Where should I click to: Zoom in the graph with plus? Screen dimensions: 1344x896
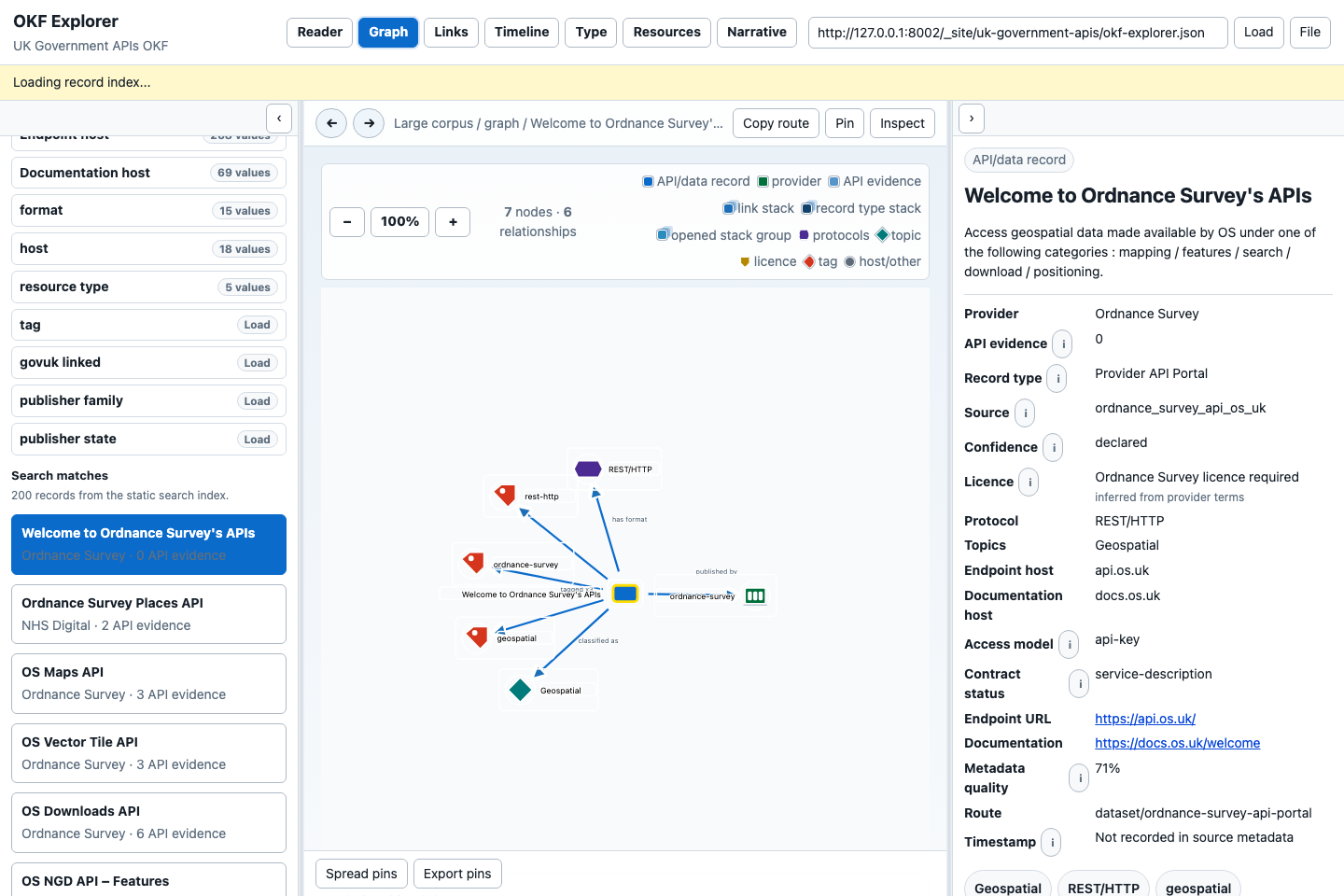[x=453, y=221]
